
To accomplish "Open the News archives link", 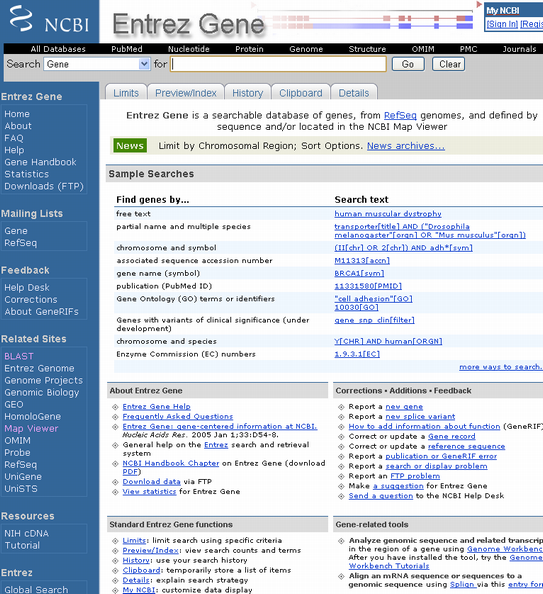I will [x=406, y=146].
